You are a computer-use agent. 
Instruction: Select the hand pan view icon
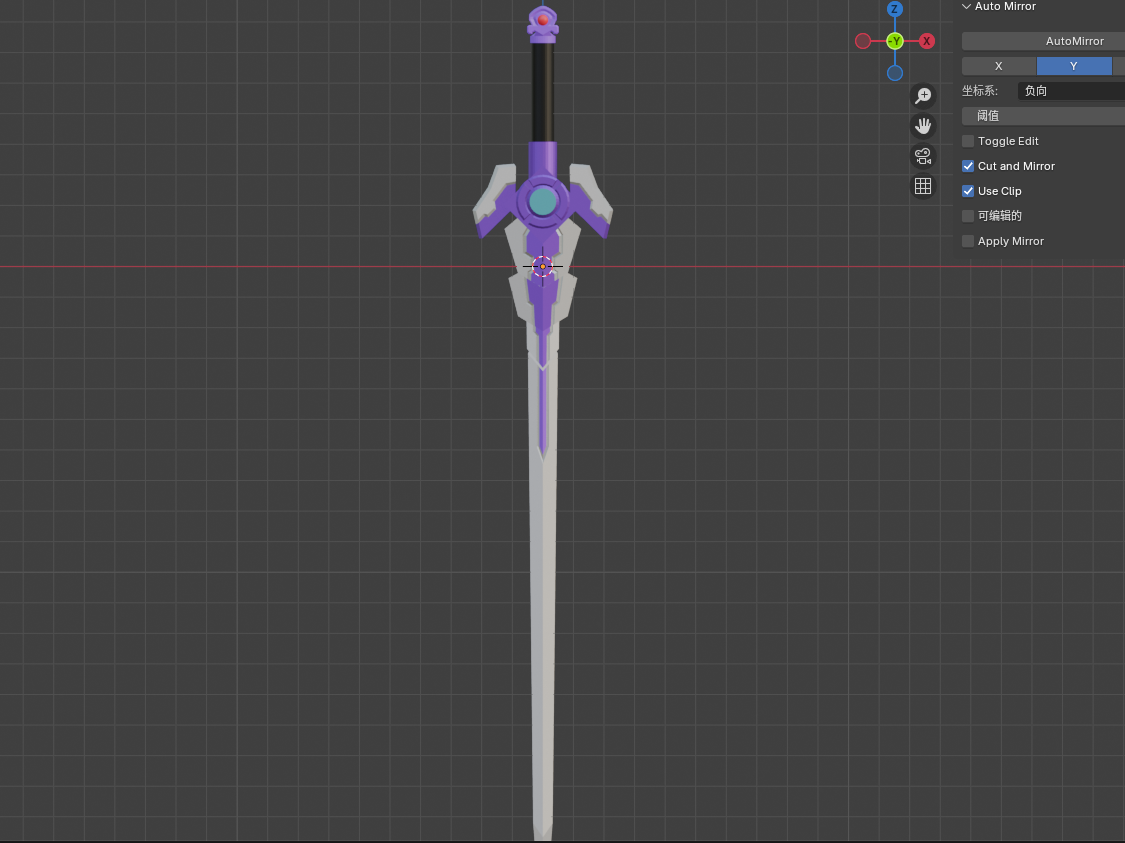point(923,126)
